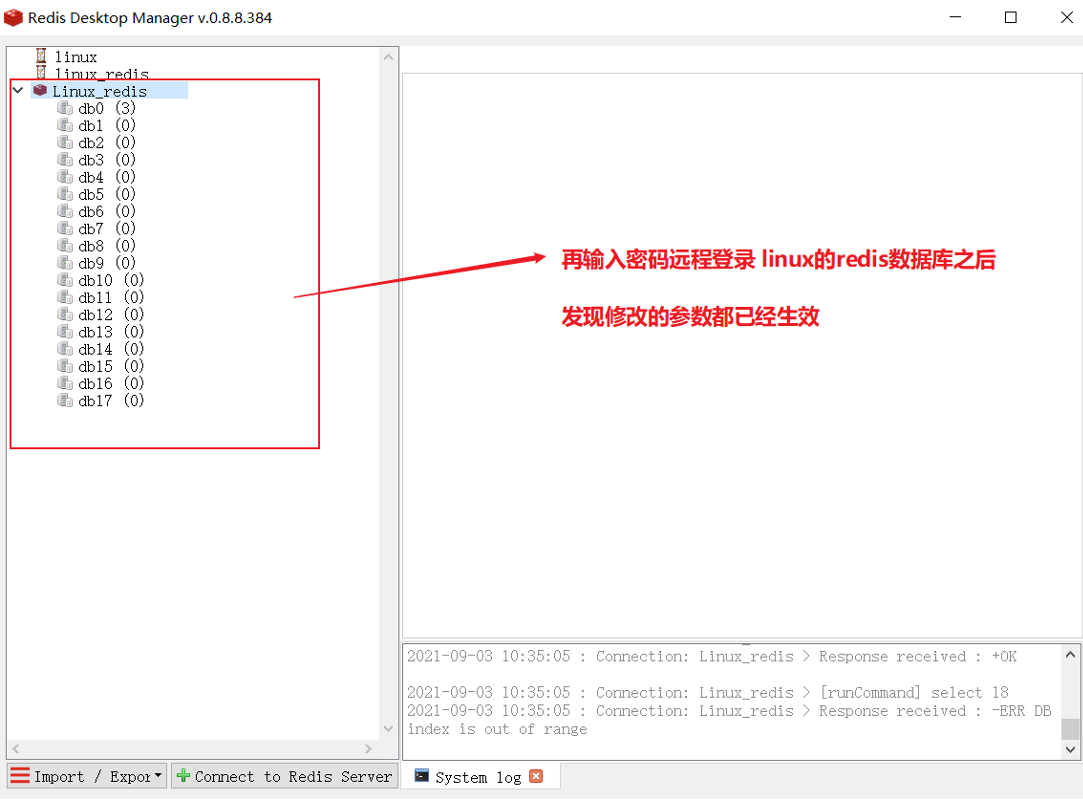The image size is (1083, 809).
Task: Click the db17 database icon
Action: point(65,401)
